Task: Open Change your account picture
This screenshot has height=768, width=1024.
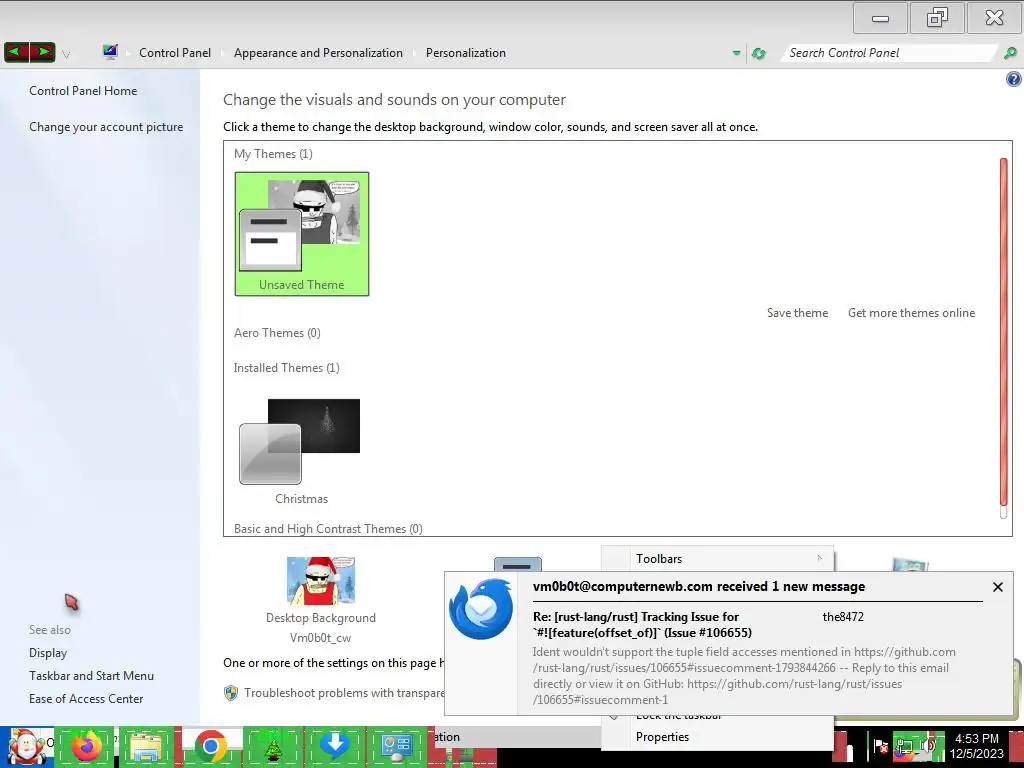Action: (x=106, y=127)
